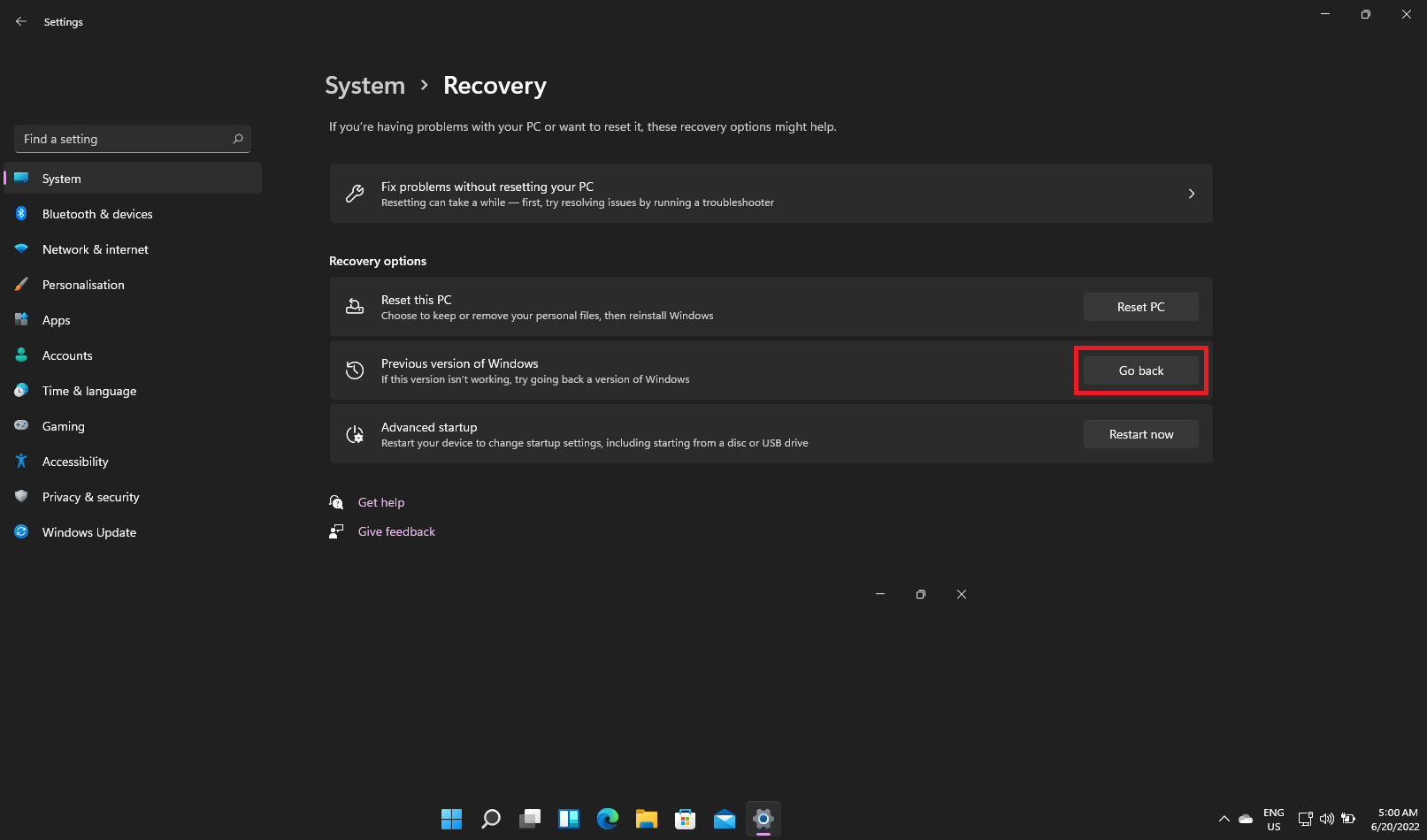The image size is (1427, 840).
Task: Open Windows Update page
Action: [x=133, y=531]
